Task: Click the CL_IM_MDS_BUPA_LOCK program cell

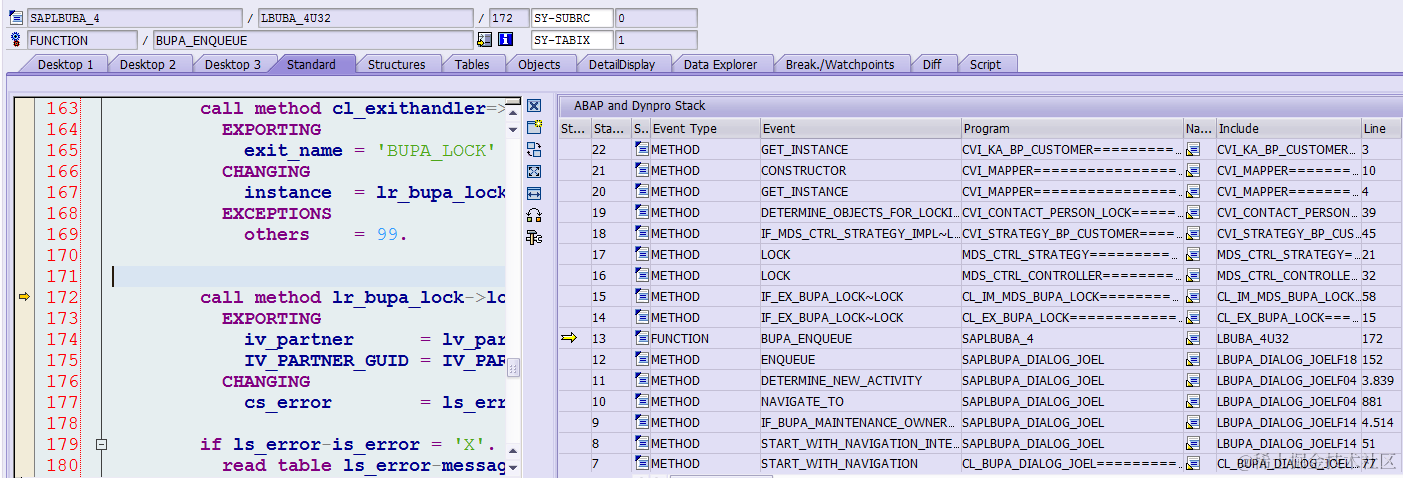Action: pos(1072,297)
